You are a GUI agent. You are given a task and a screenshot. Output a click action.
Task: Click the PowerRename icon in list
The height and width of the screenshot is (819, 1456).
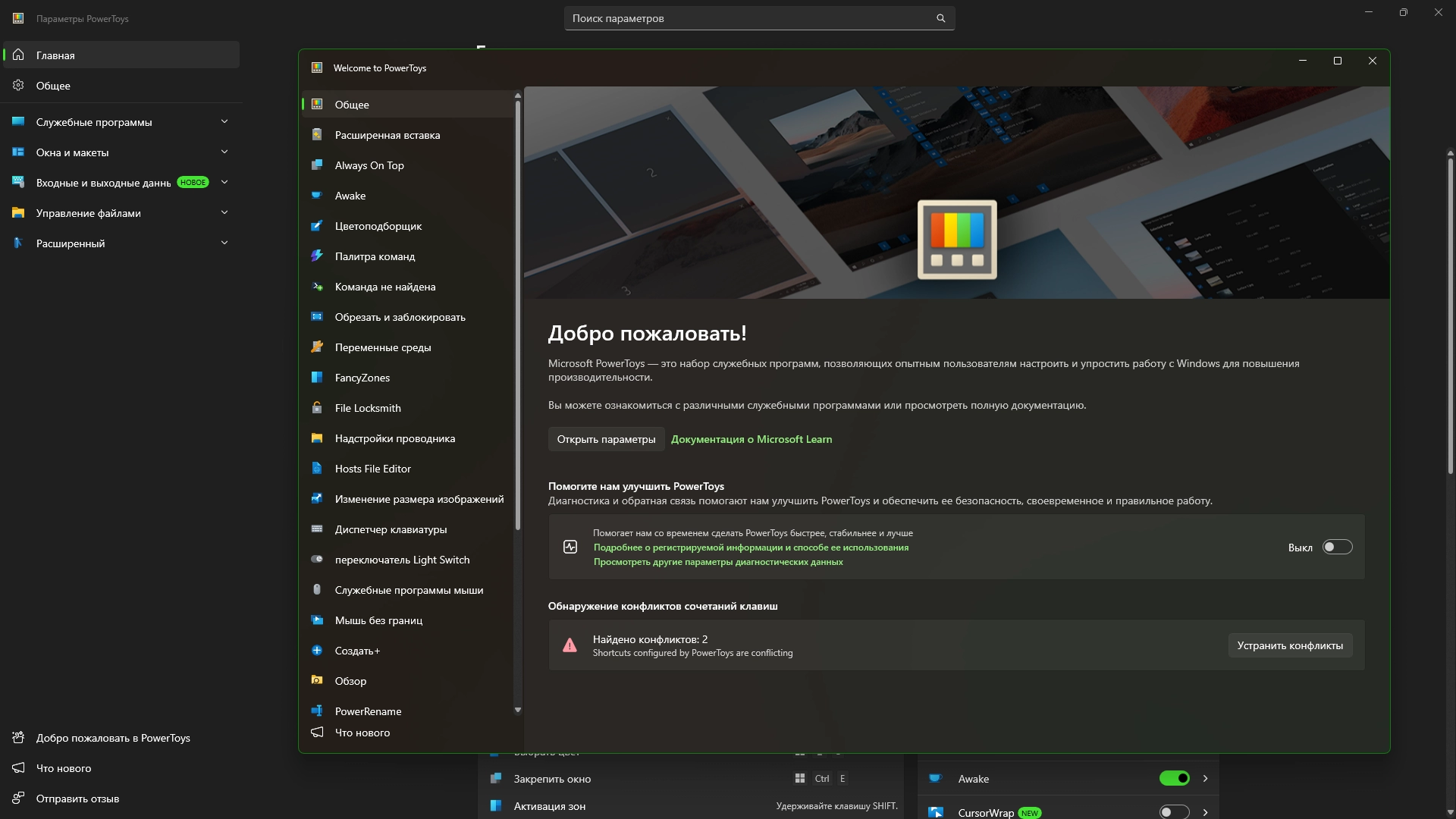[317, 711]
